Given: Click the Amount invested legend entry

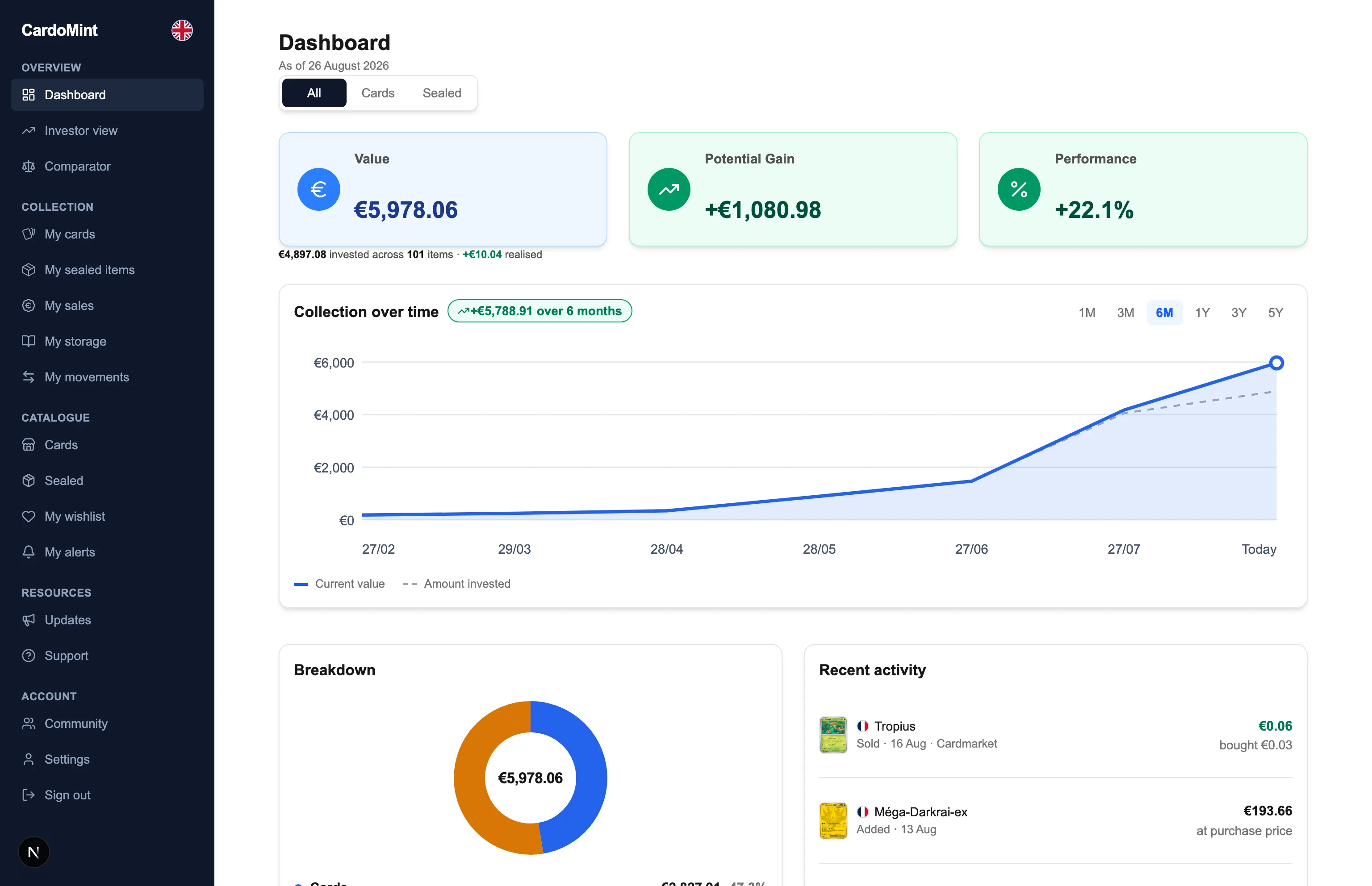Looking at the screenshot, I should [x=456, y=583].
